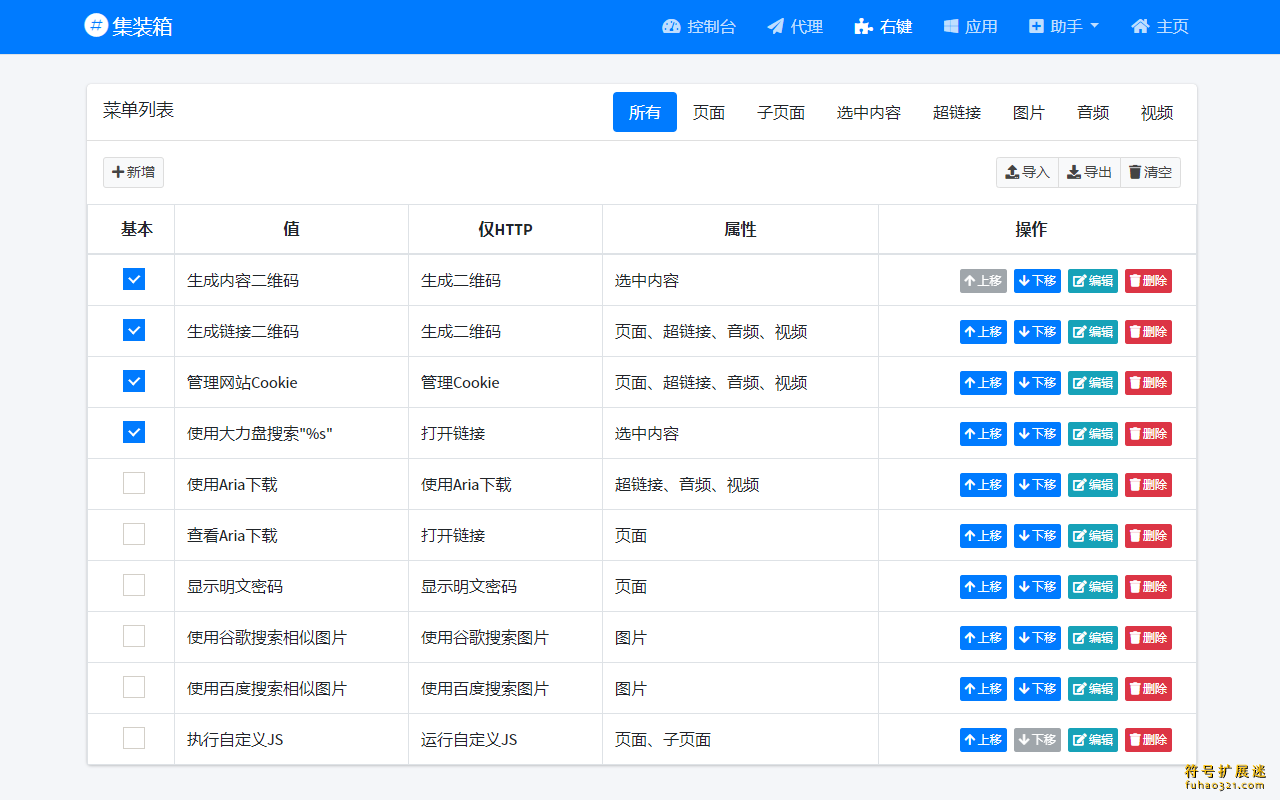
Task: Edit the 使用谷歌搜索相似图片 row
Action: (1093, 638)
